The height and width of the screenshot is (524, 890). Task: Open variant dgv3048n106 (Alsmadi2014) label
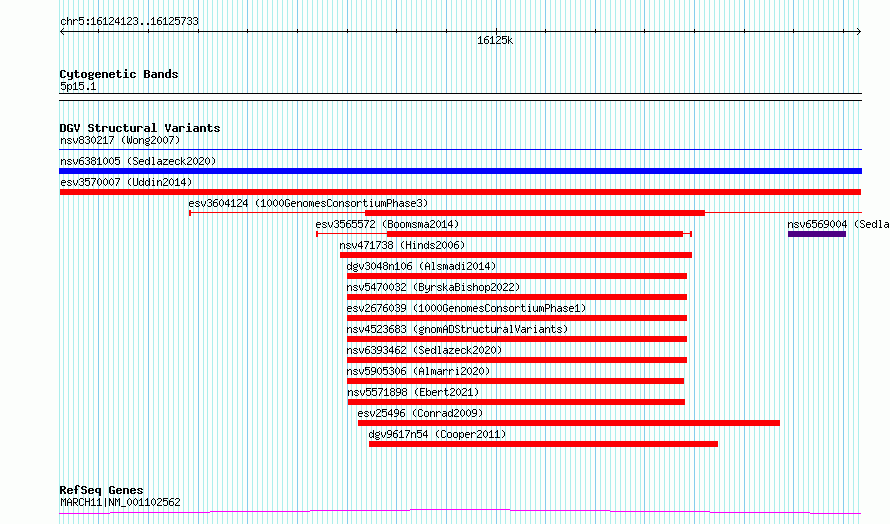click(421, 266)
